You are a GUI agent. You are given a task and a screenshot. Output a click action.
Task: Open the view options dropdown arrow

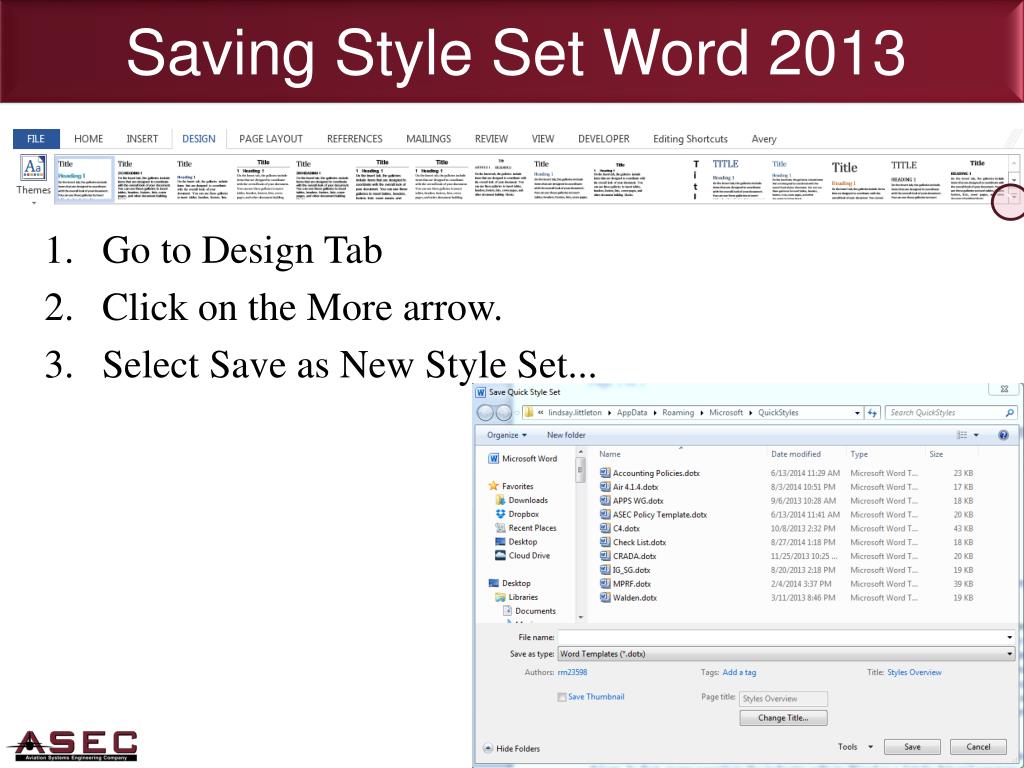976,435
